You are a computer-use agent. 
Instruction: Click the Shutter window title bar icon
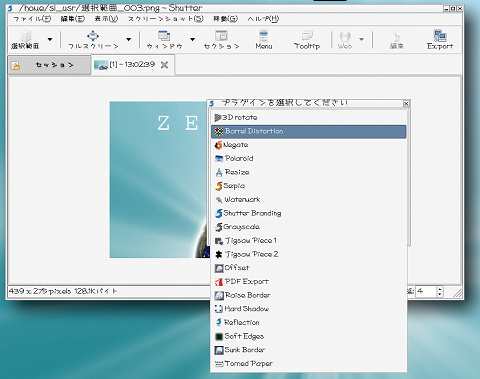click(x=10, y=8)
